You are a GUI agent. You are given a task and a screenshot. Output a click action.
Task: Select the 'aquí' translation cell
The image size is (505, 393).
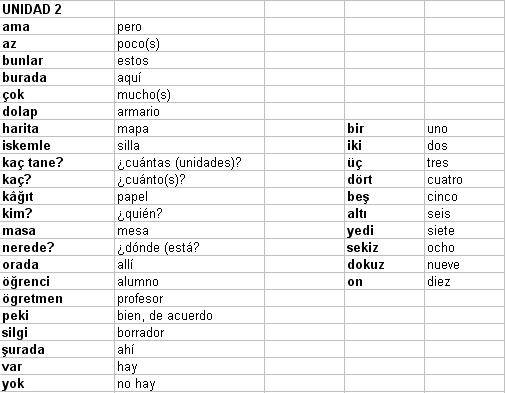click(189, 77)
